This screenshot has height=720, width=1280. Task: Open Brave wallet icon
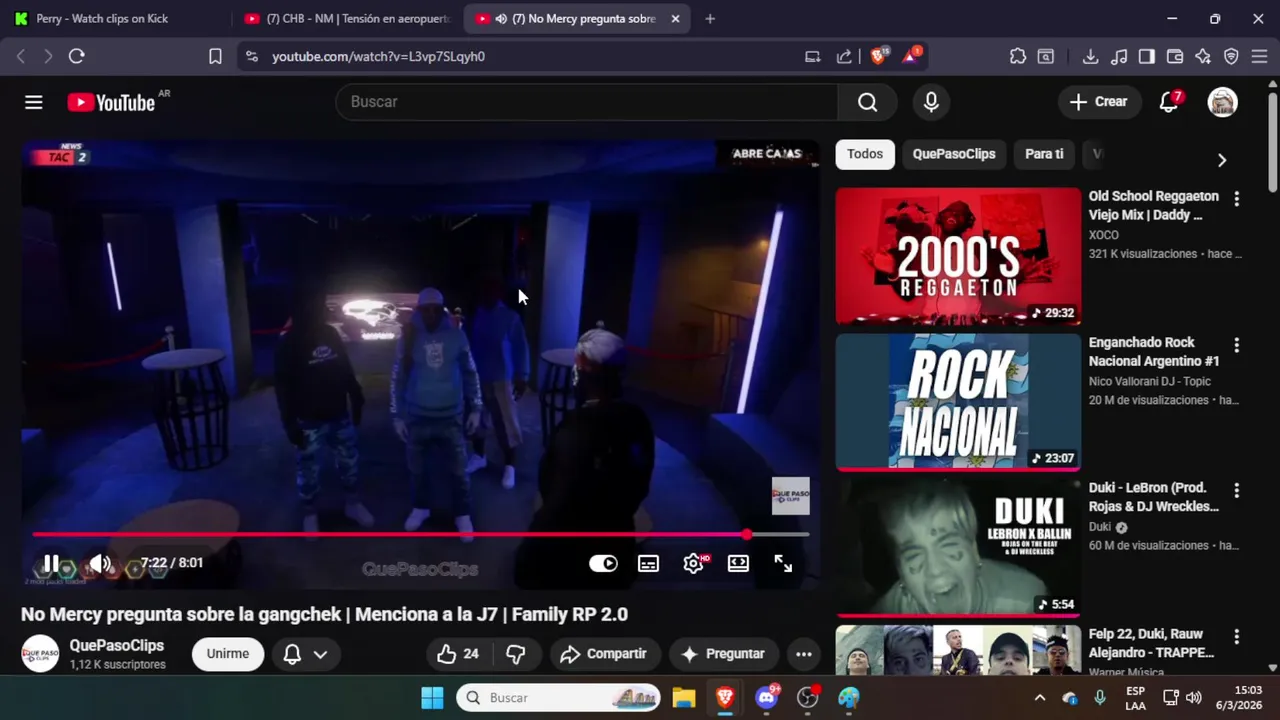click(1175, 56)
